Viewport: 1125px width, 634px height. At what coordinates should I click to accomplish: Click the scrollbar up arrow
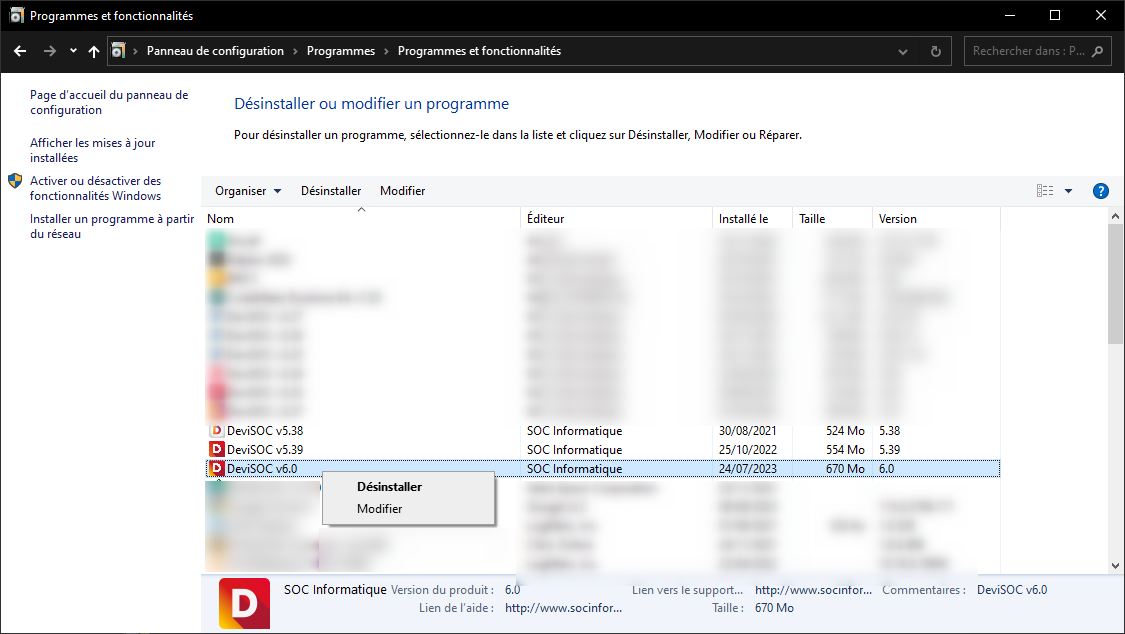pyautogui.click(x=1115, y=216)
